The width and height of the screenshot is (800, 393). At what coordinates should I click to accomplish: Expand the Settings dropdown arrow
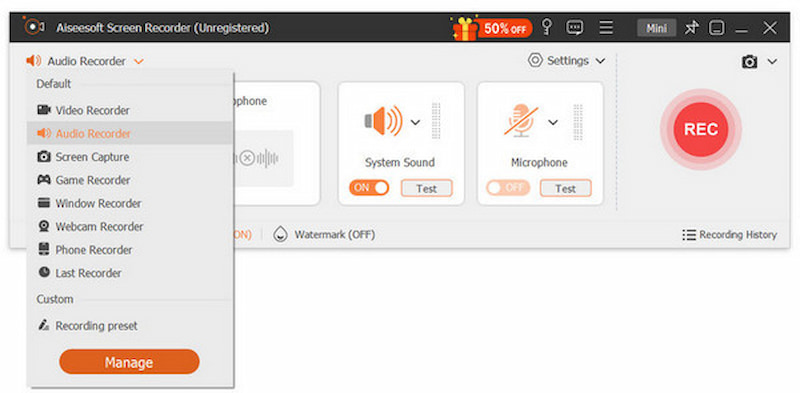601,61
